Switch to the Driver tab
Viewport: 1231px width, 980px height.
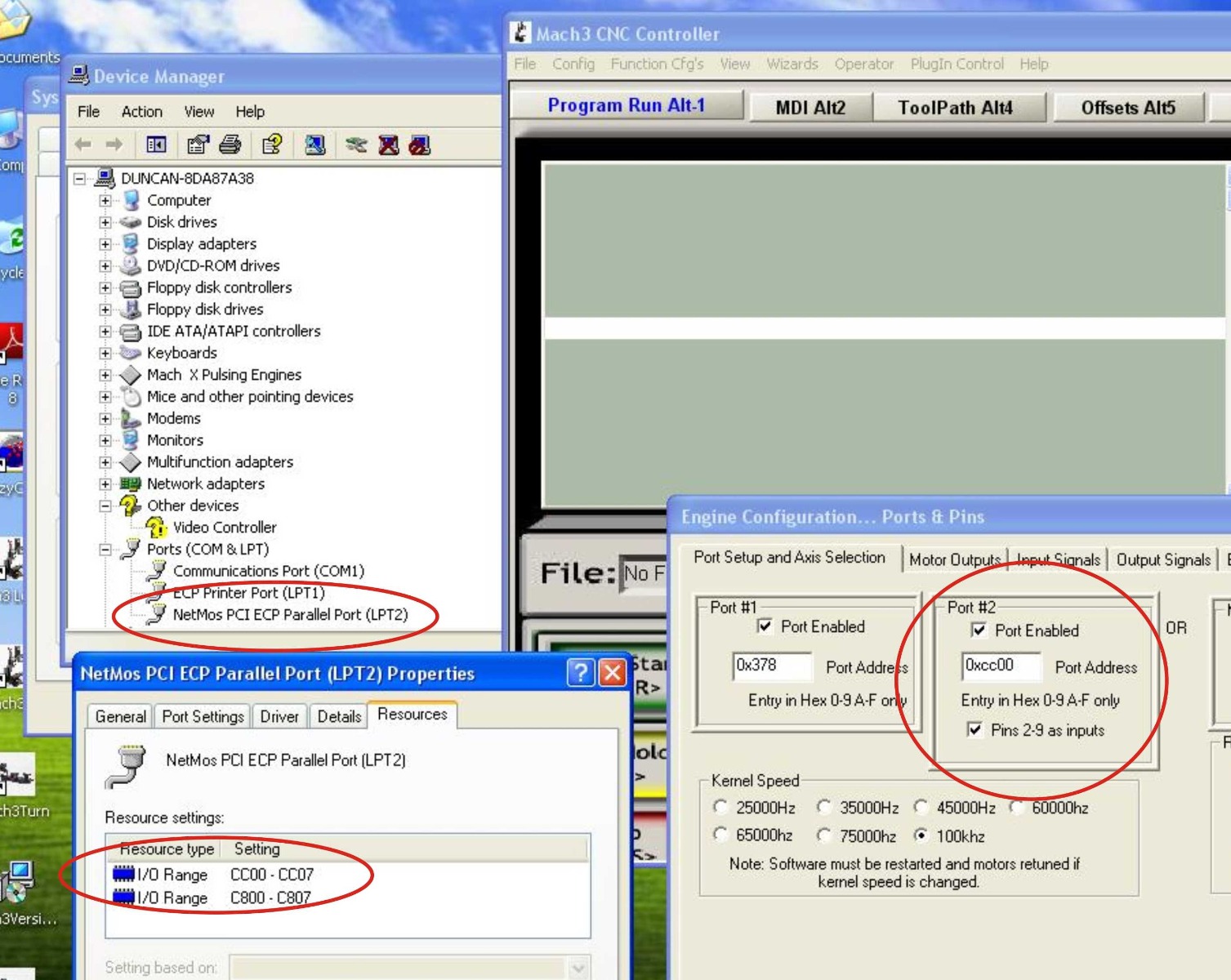tap(279, 716)
